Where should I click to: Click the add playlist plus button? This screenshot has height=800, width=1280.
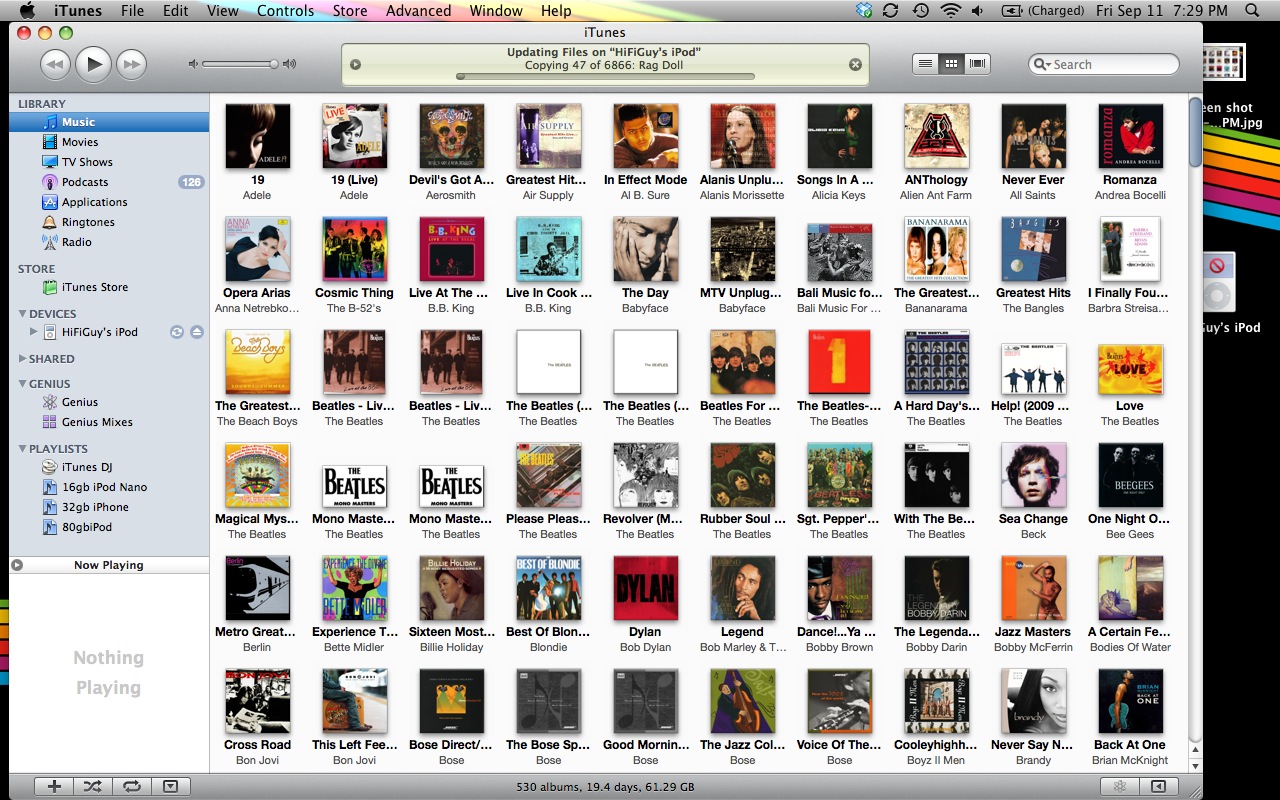(x=54, y=787)
